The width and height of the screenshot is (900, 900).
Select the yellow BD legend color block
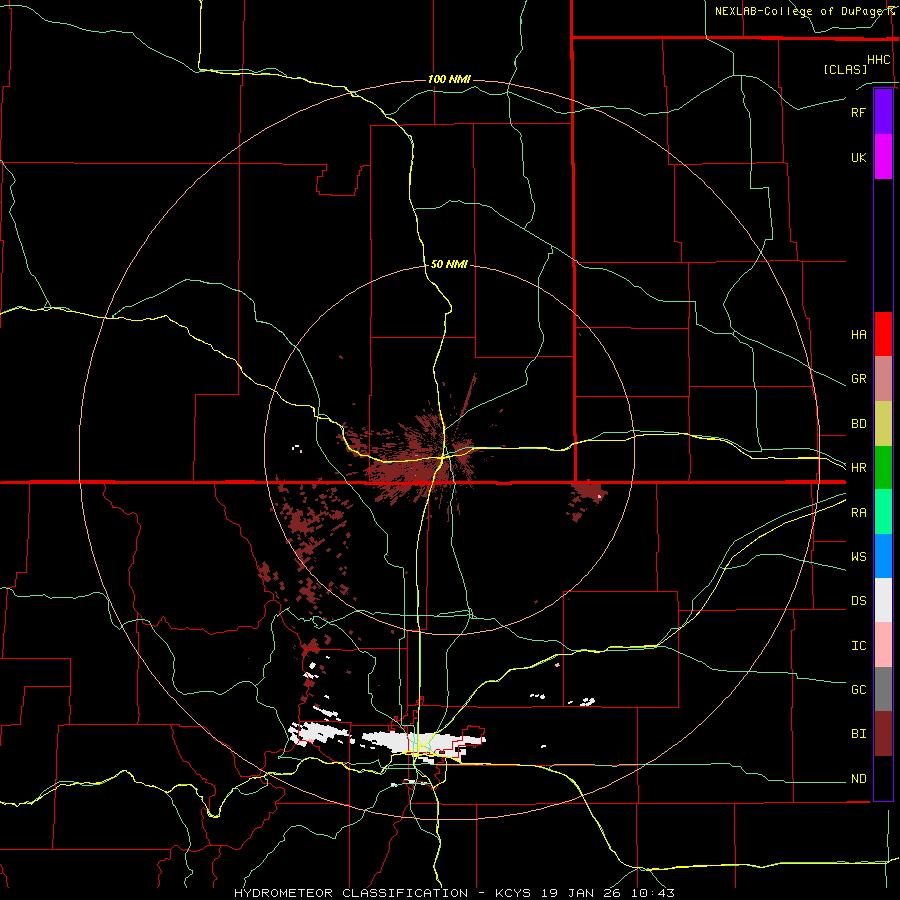(883, 424)
